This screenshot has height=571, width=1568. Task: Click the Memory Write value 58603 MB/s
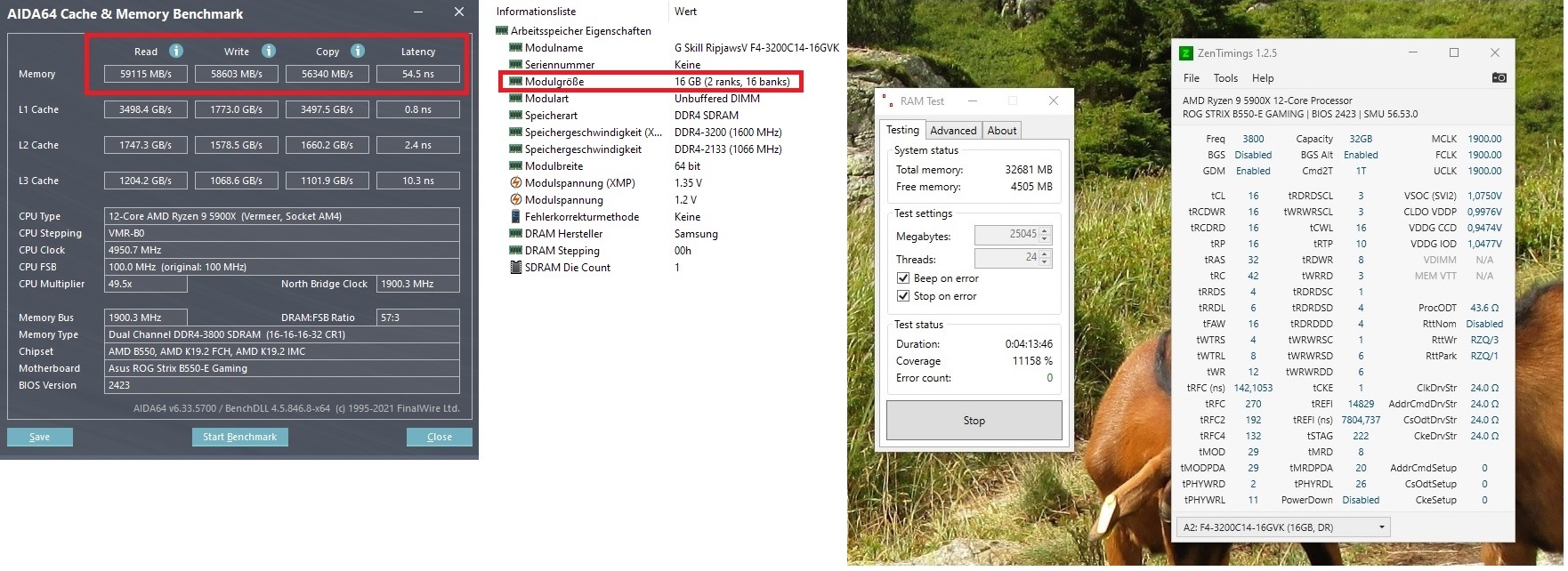pyautogui.click(x=237, y=74)
